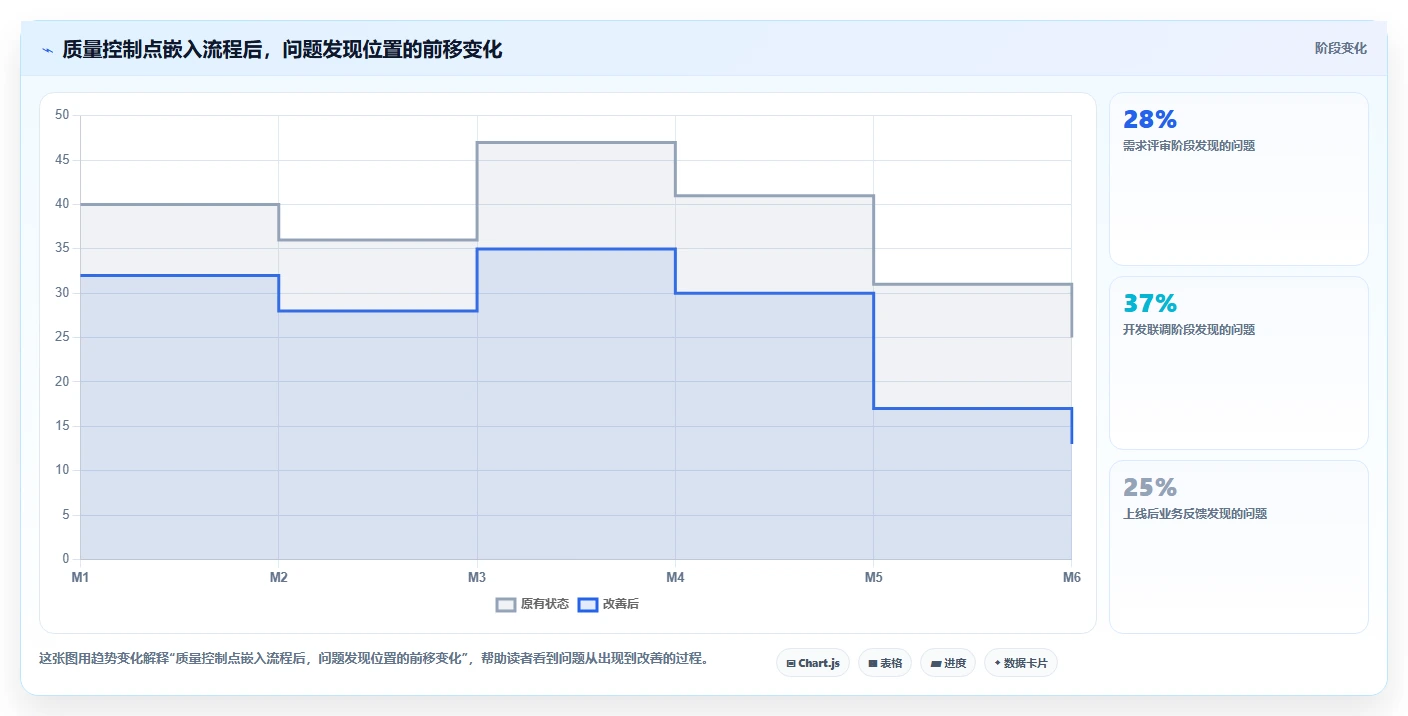Click the 数据卡片 tag
The width and height of the screenshot is (1408, 716).
1021,663
